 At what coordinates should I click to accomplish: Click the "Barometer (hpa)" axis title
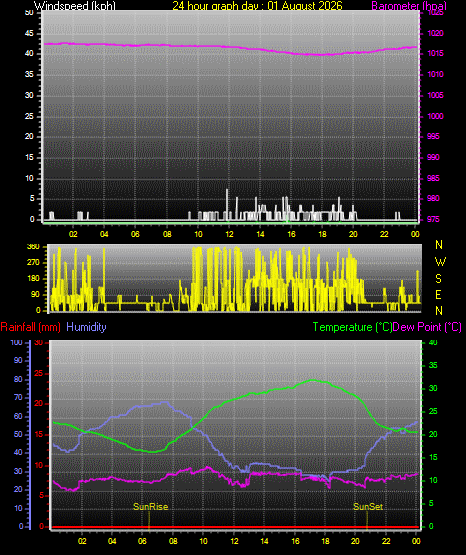(x=409, y=6)
